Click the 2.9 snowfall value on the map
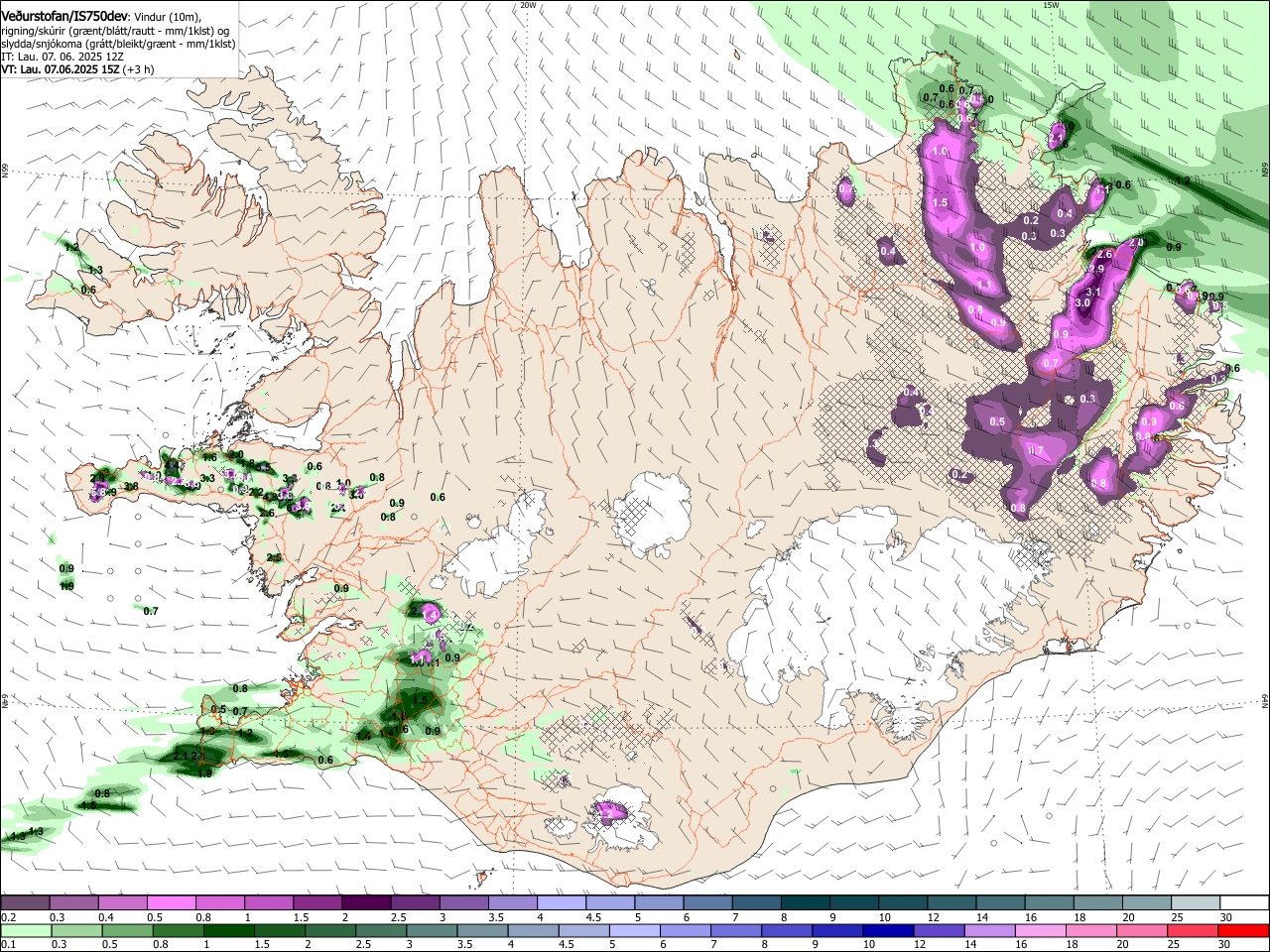 click(x=1096, y=269)
